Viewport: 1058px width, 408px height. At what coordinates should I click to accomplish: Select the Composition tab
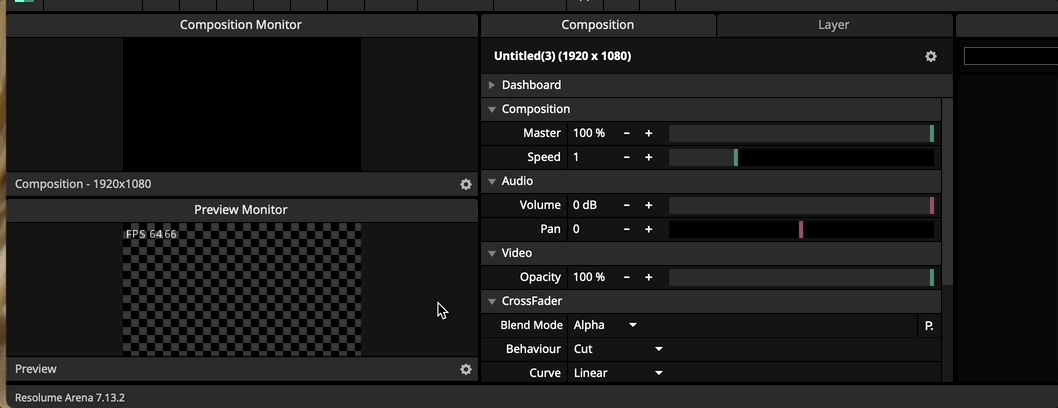coord(597,25)
